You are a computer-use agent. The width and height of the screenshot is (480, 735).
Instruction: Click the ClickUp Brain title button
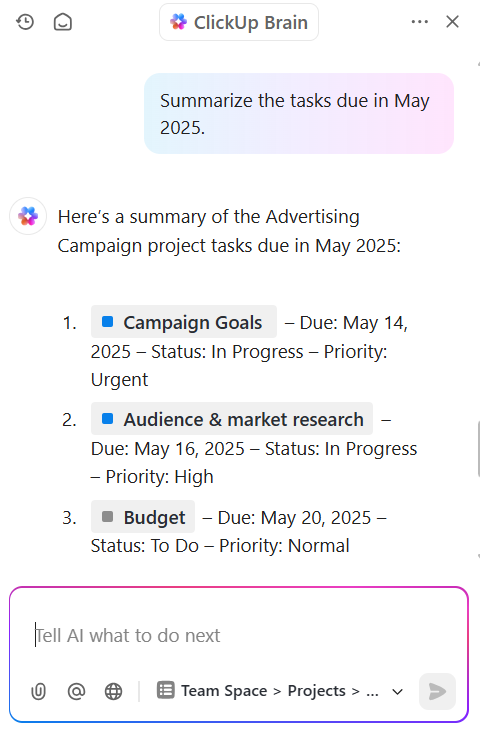(239, 22)
